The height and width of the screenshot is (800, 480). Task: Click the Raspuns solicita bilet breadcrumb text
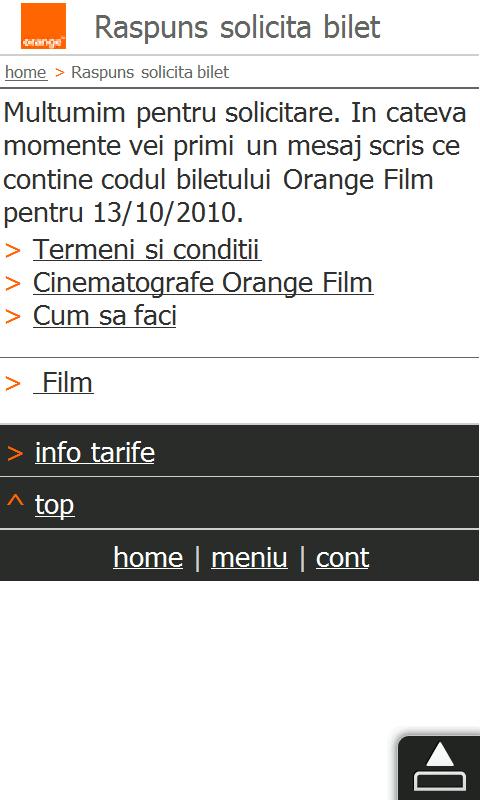[x=150, y=72]
